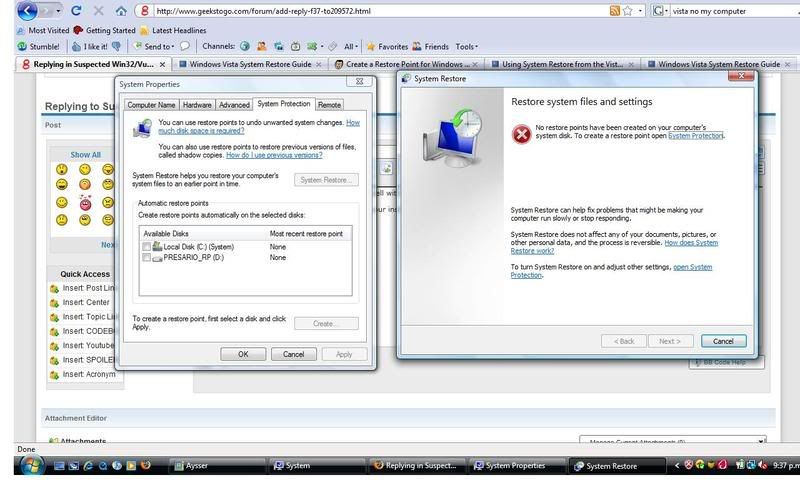Click the taskbar clock showing 9:37

tap(786, 465)
